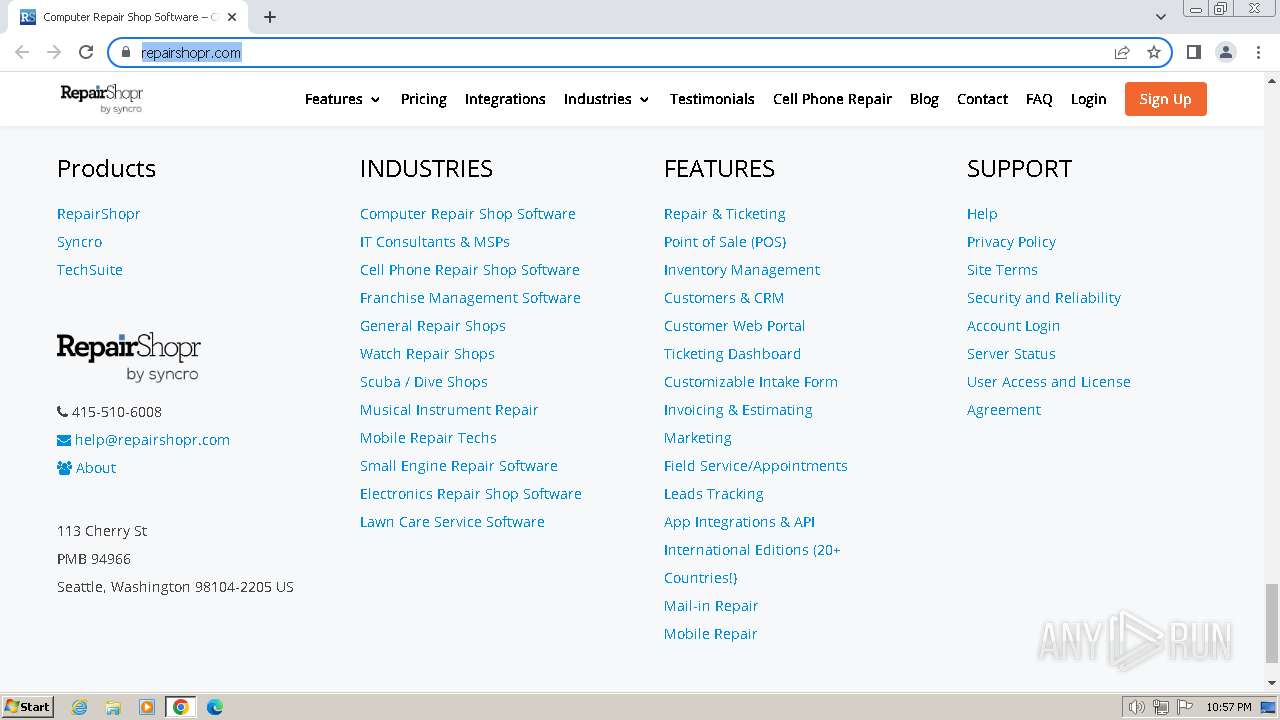Viewport: 1280px width, 720px height.
Task: Open Internet Explorer from the taskbar
Action: (79, 707)
